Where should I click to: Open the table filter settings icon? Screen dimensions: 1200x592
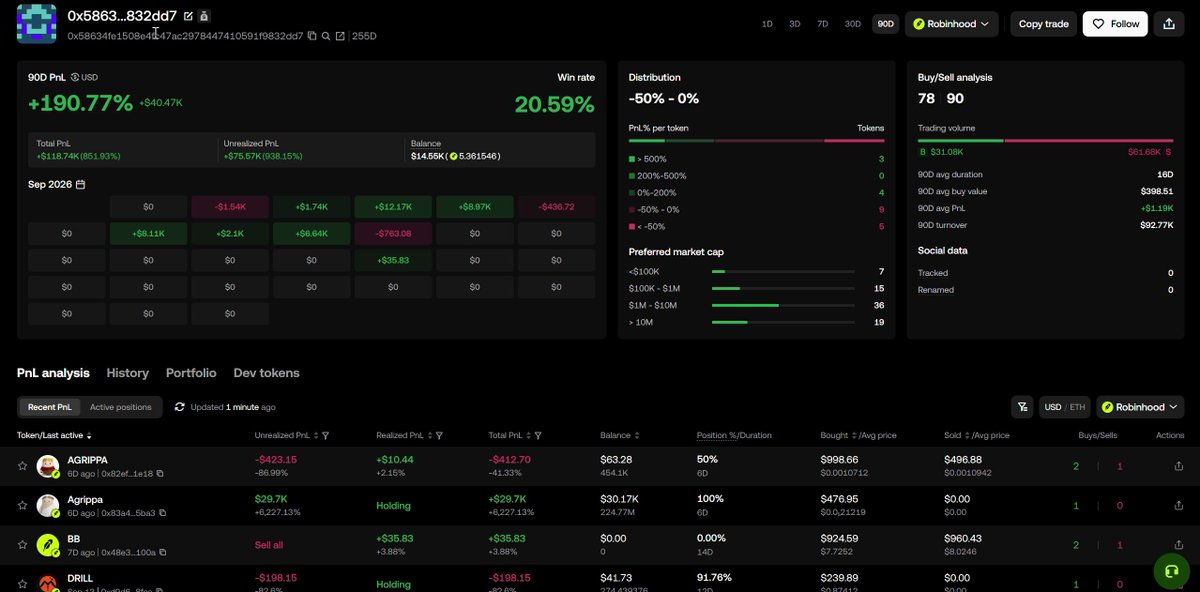1022,407
